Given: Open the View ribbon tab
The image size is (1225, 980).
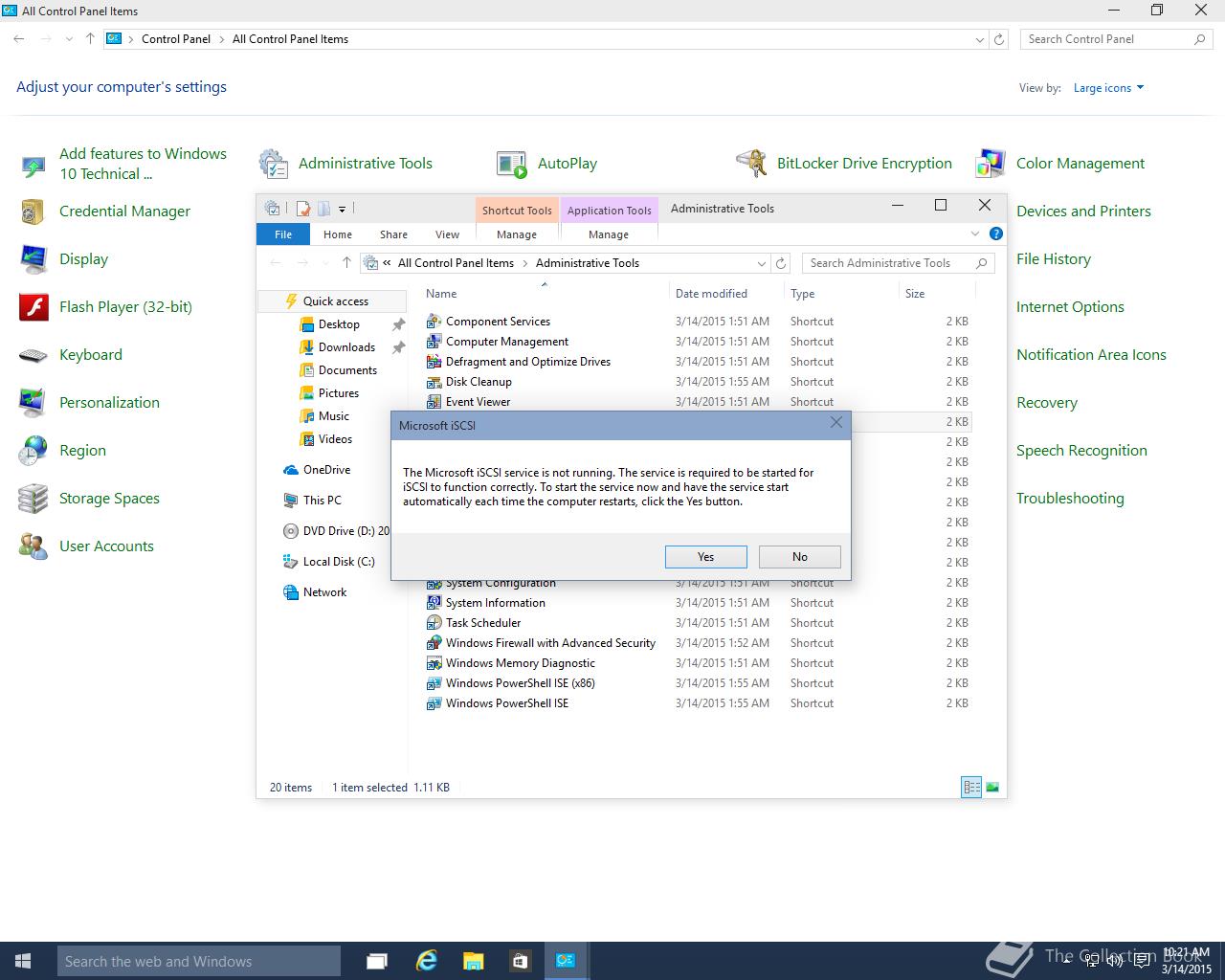Looking at the screenshot, I should (447, 234).
